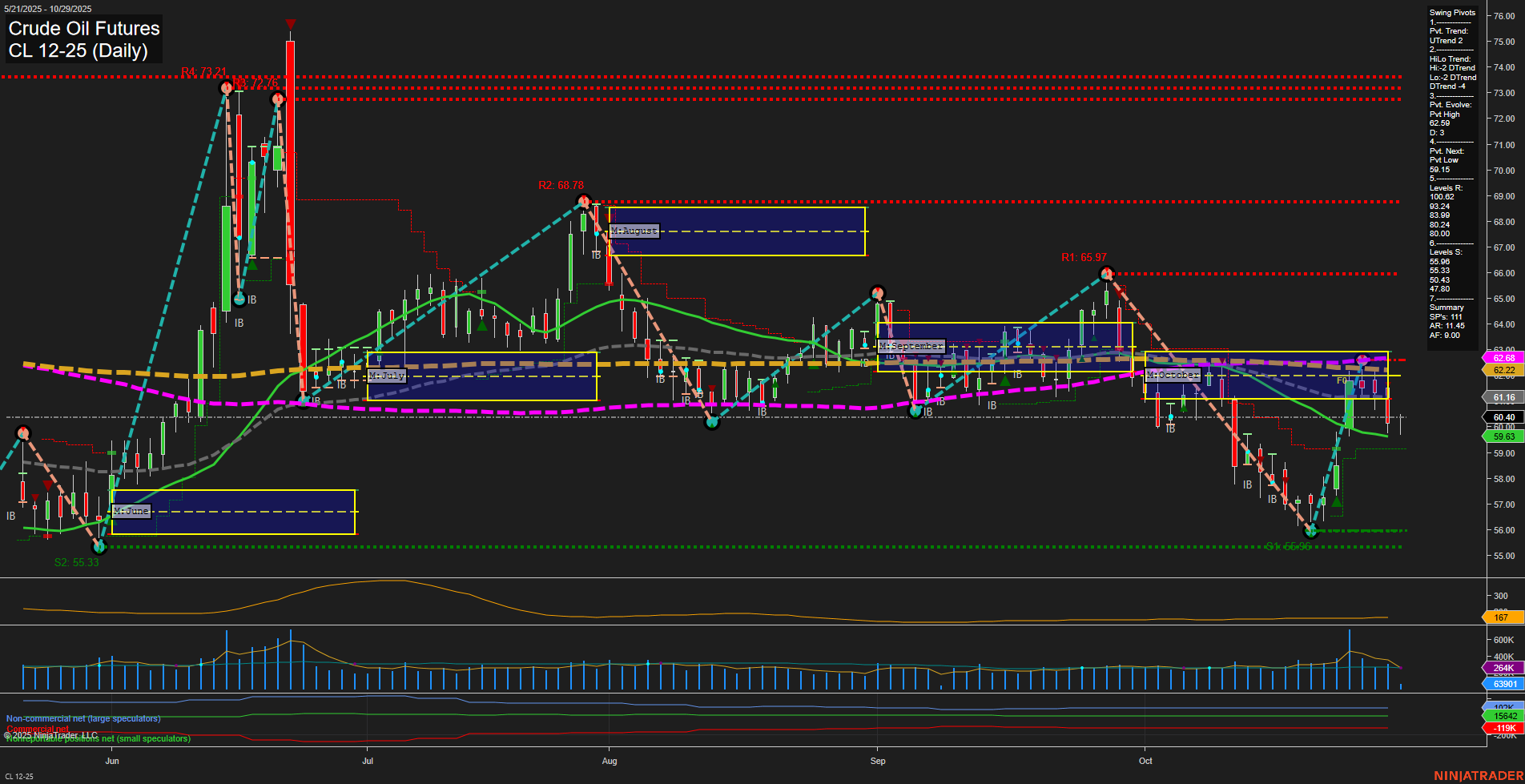The height and width of the screenshot is (784, 1525).
Task: Select the CL 12-25 tab at bottom left
Action: [x=19, y=776]
